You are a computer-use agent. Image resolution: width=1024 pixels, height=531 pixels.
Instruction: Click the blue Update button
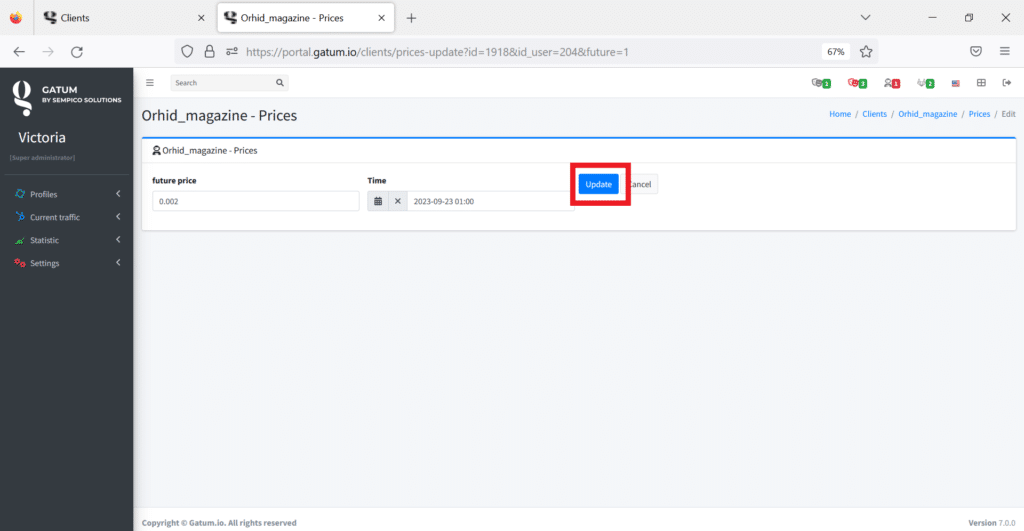598,184
